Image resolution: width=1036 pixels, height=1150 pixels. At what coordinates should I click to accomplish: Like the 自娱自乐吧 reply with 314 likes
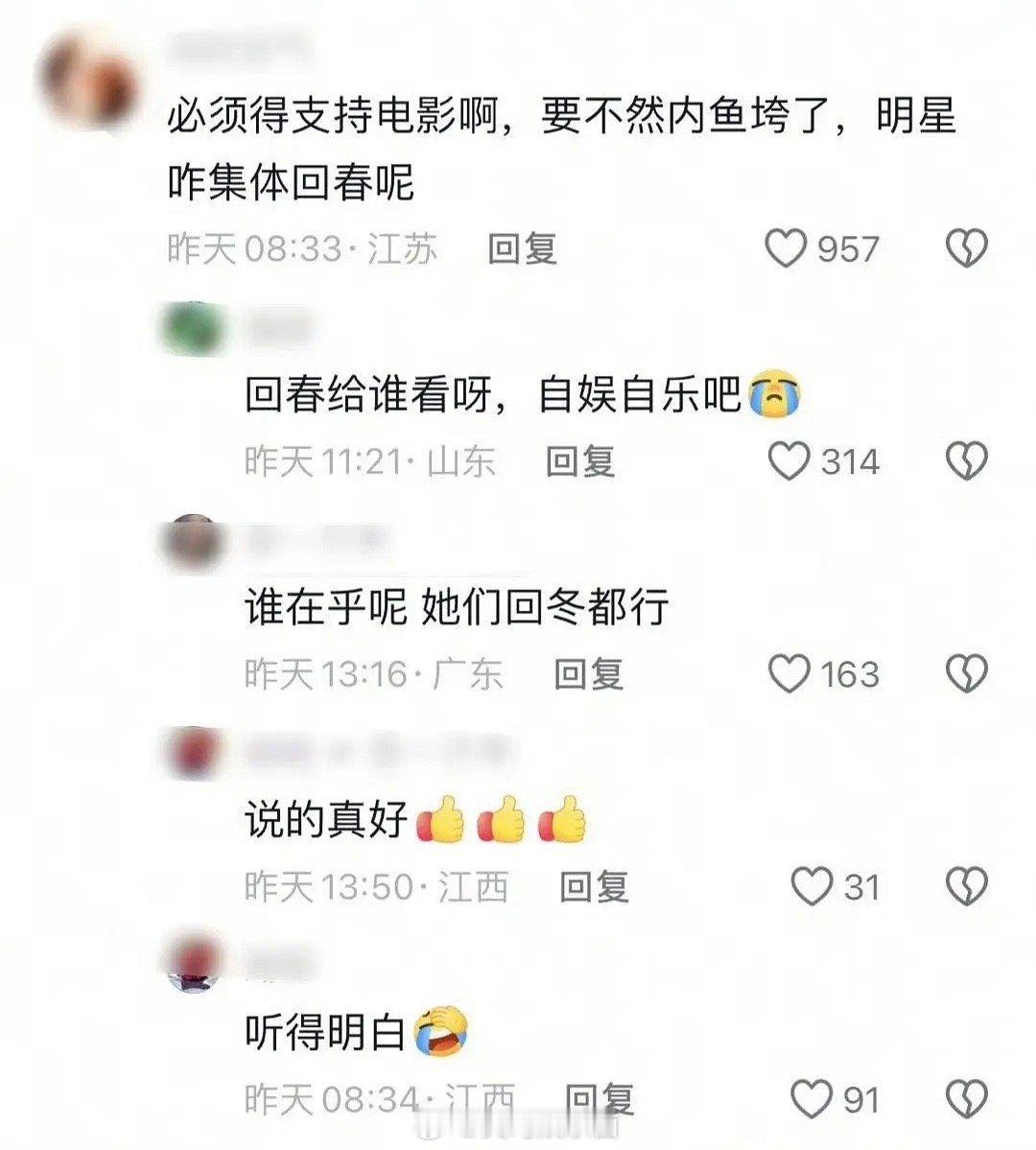[789, 461]
